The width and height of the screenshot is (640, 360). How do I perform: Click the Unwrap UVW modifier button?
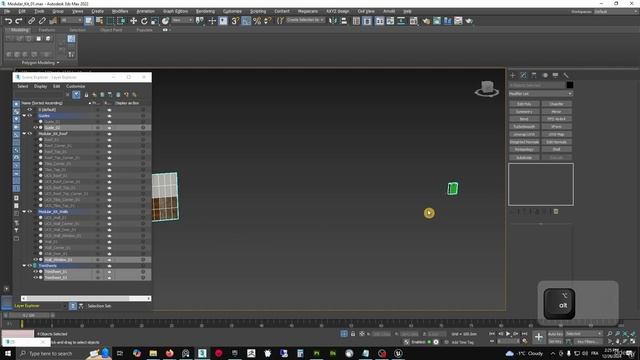(524, 134)
